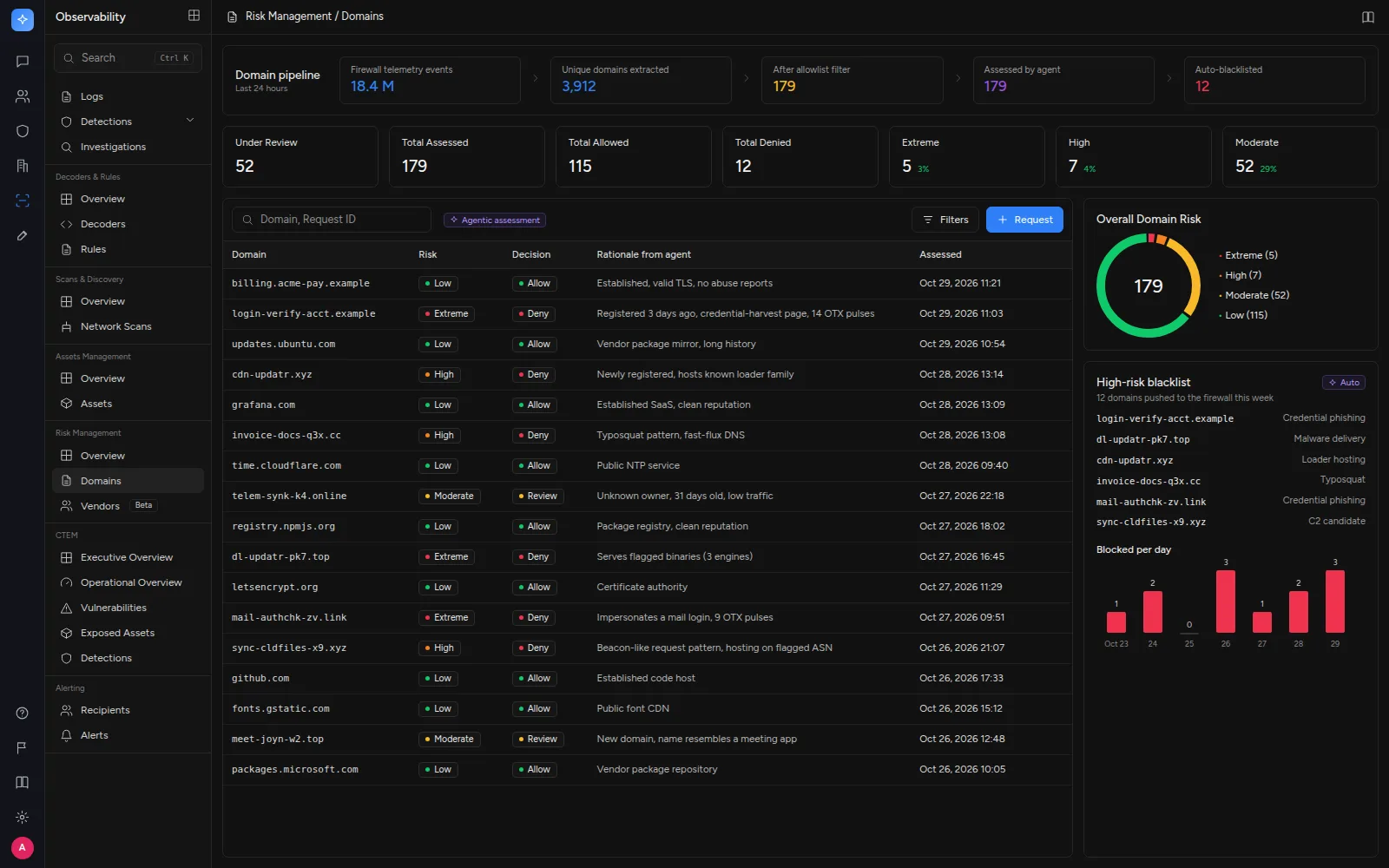Open the book icon in left rail
1389x868 pixels.
click(x=23, y=783)
